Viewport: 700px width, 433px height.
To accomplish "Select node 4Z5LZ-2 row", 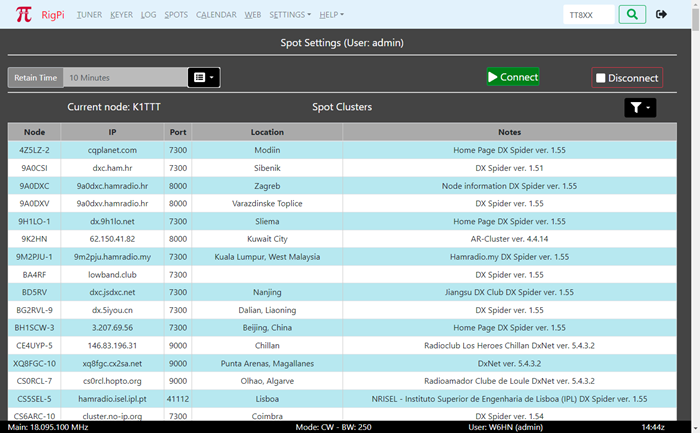I will [342, 150].
